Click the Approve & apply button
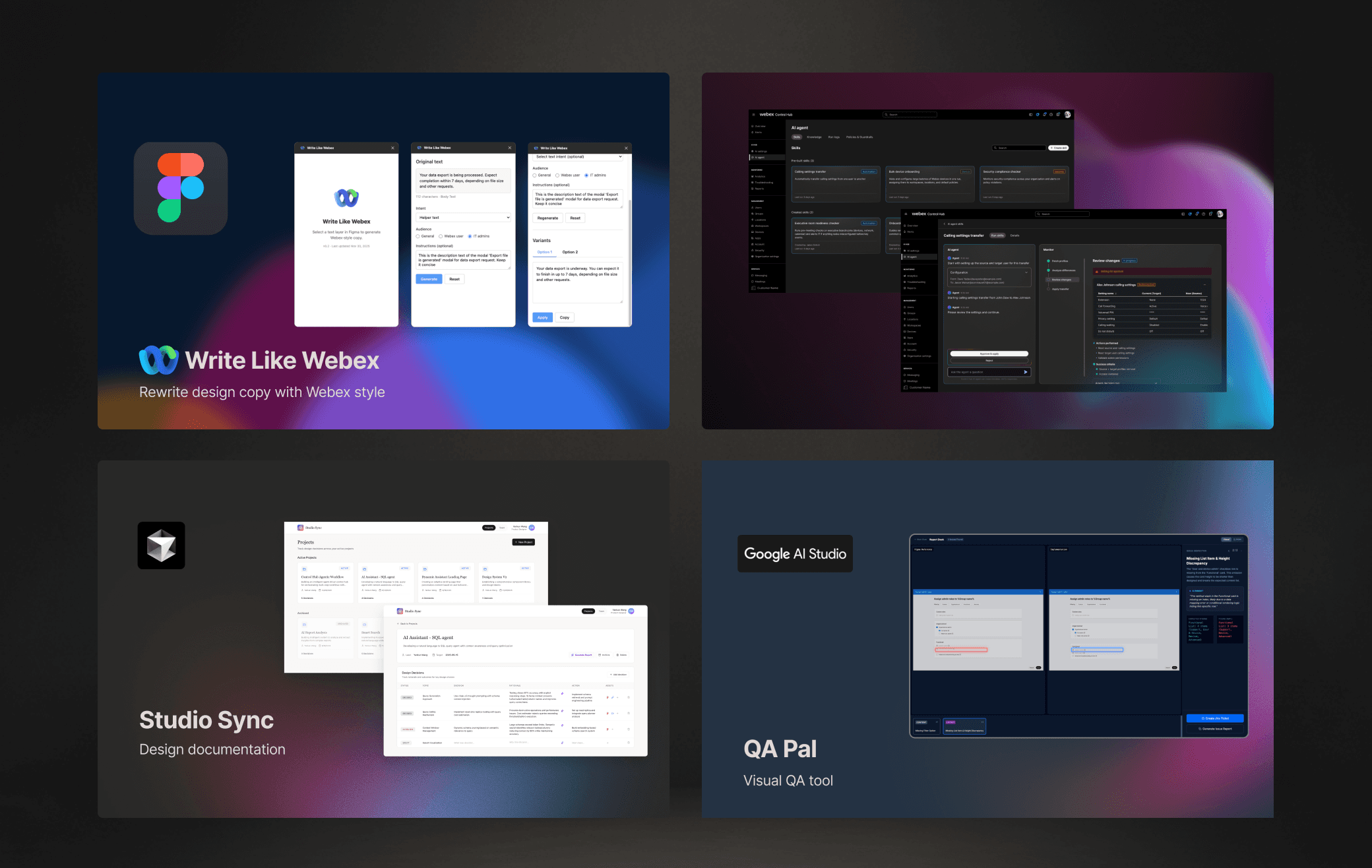The height and width of the screenshot is (868, 1372). [989, 354]
